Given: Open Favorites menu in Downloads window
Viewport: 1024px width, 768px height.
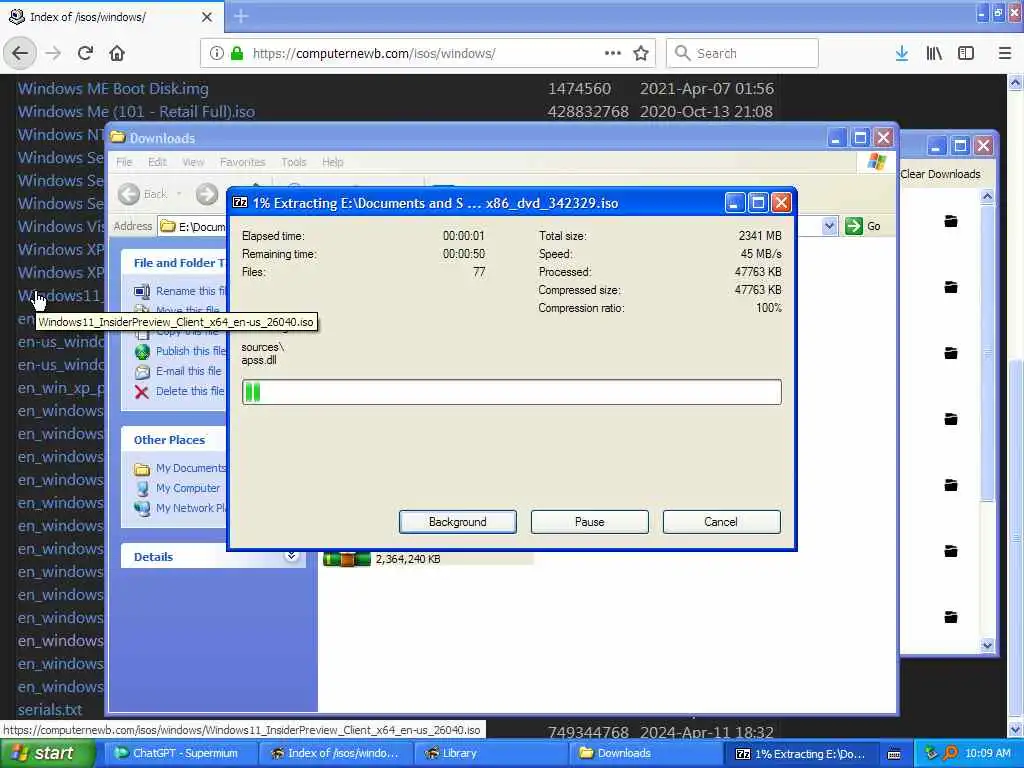Looking at the screenshot, I should 242,162.
